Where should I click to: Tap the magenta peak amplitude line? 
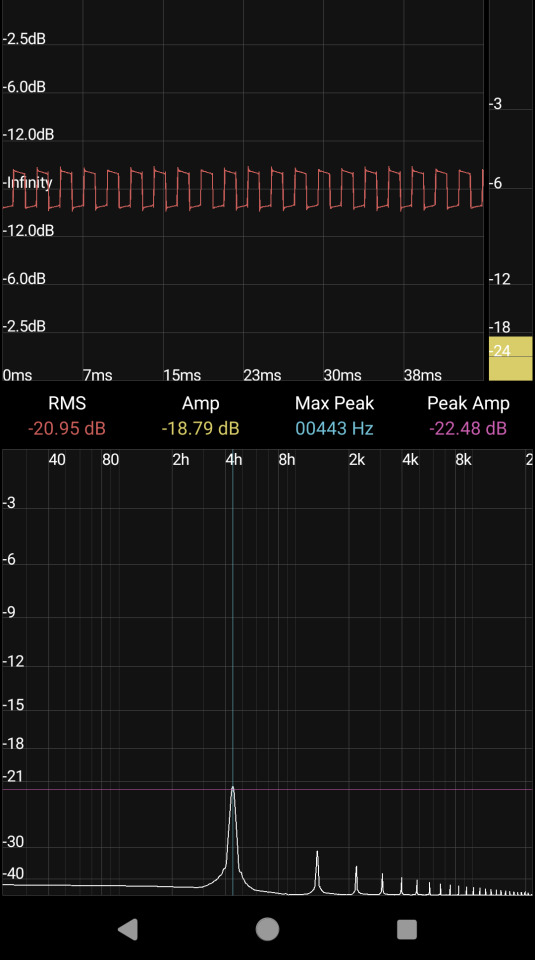point(268,789)
